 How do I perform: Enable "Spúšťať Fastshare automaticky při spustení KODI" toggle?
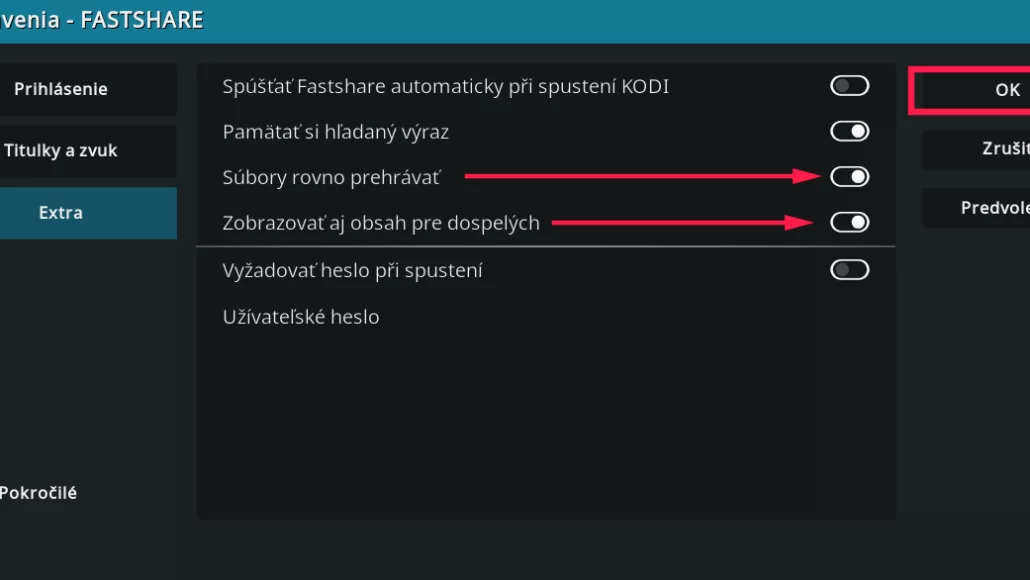coord(848,85)
